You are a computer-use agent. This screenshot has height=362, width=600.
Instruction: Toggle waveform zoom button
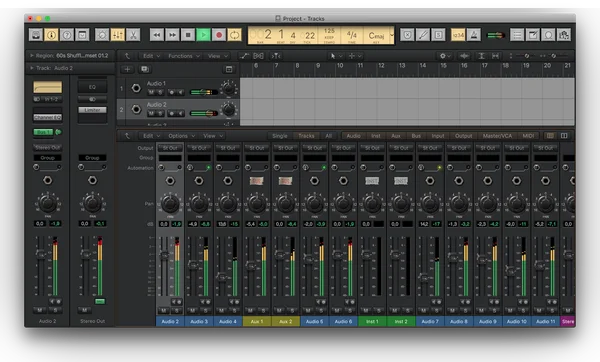tap(464, 56)
